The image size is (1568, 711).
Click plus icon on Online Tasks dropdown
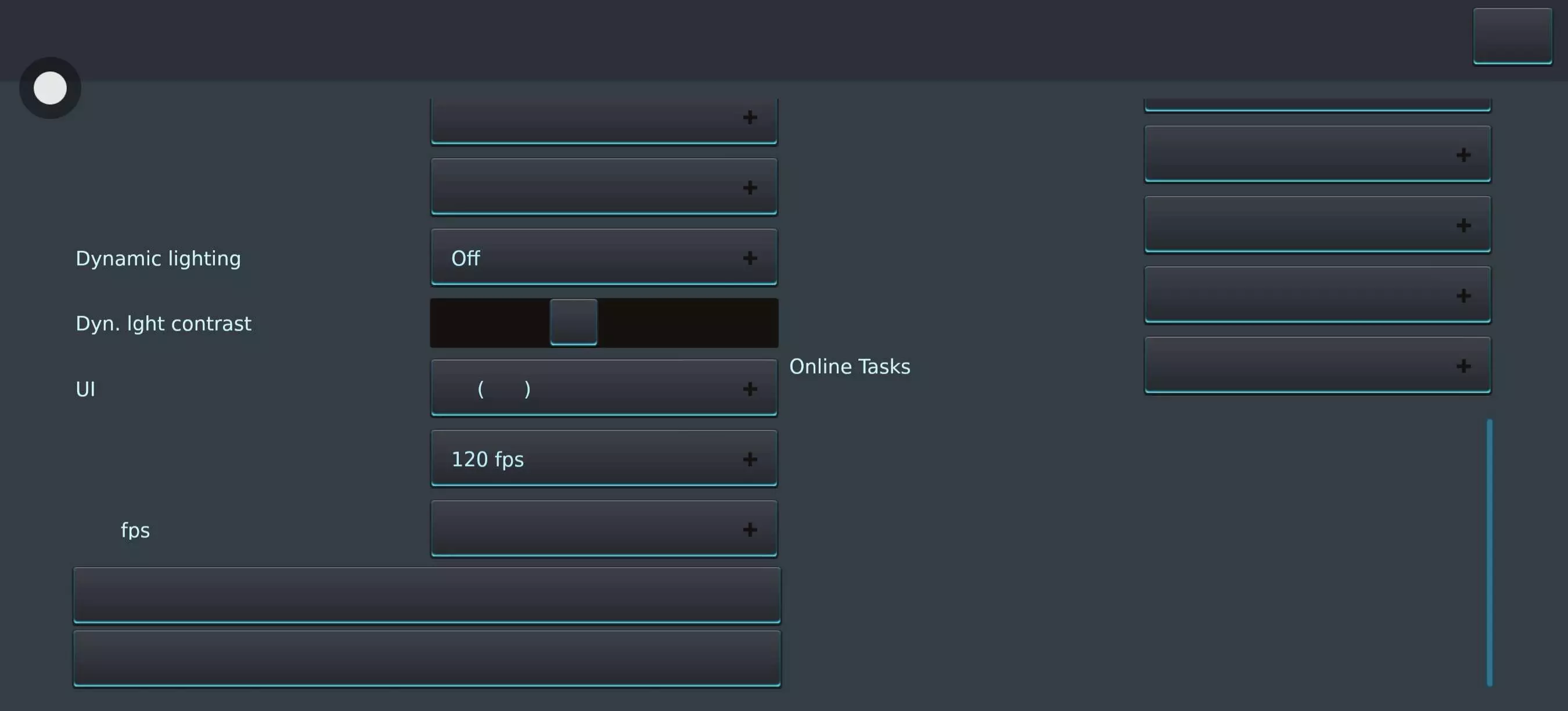1463,366
